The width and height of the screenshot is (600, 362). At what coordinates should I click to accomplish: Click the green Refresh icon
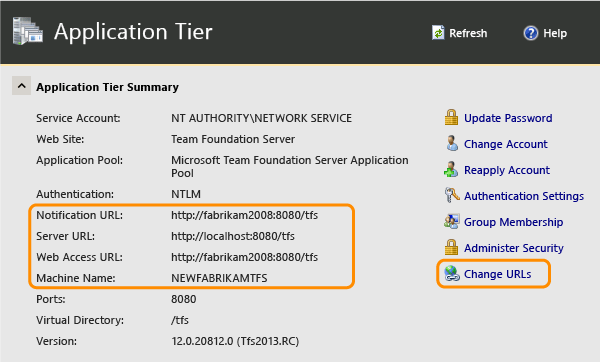438,33
